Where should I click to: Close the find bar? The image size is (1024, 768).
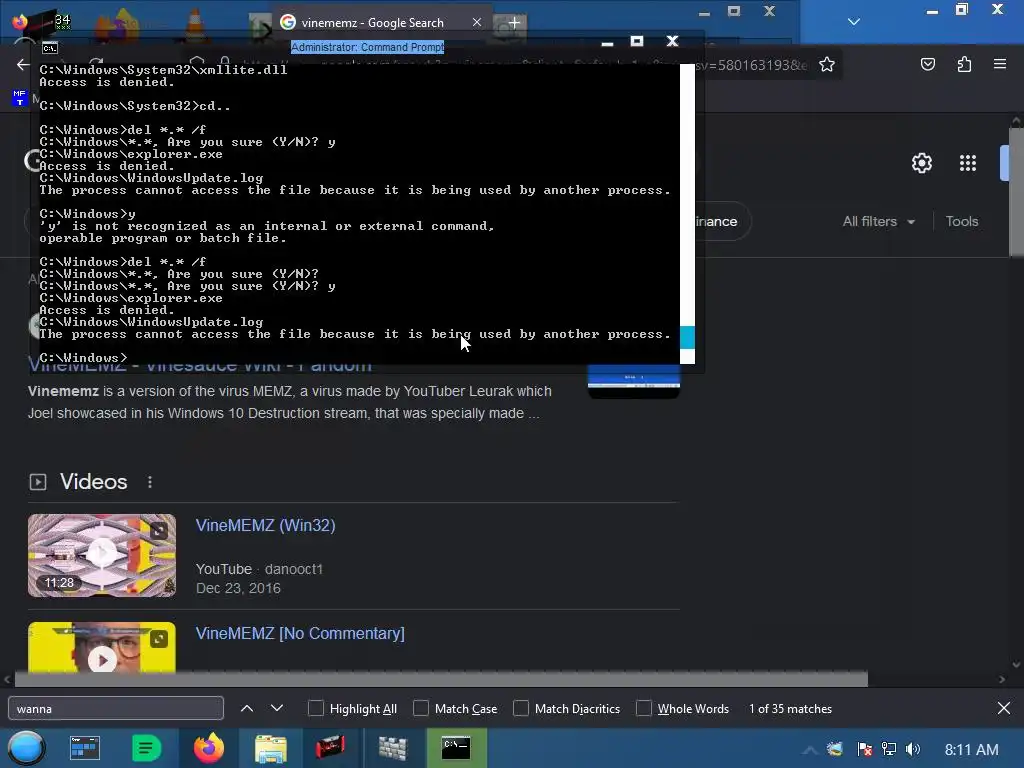[1004, 708]
